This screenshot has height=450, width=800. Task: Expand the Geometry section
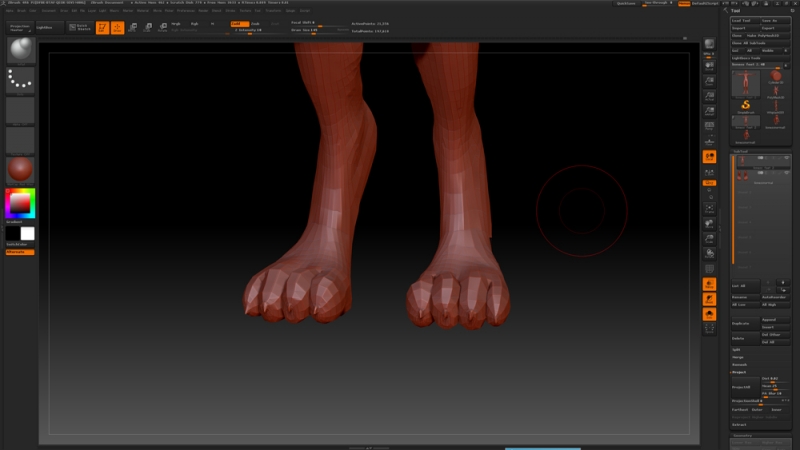(743, 436)
